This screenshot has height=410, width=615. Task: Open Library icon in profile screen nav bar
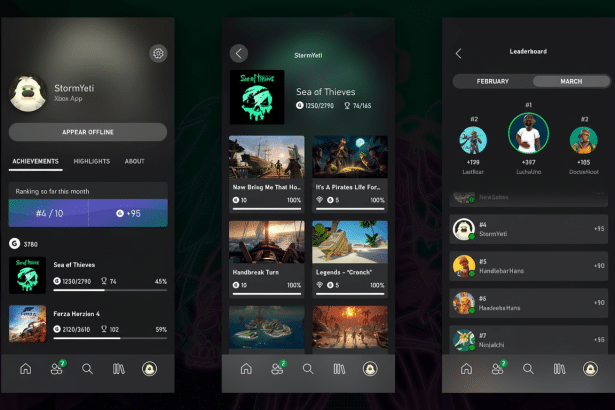118,369
